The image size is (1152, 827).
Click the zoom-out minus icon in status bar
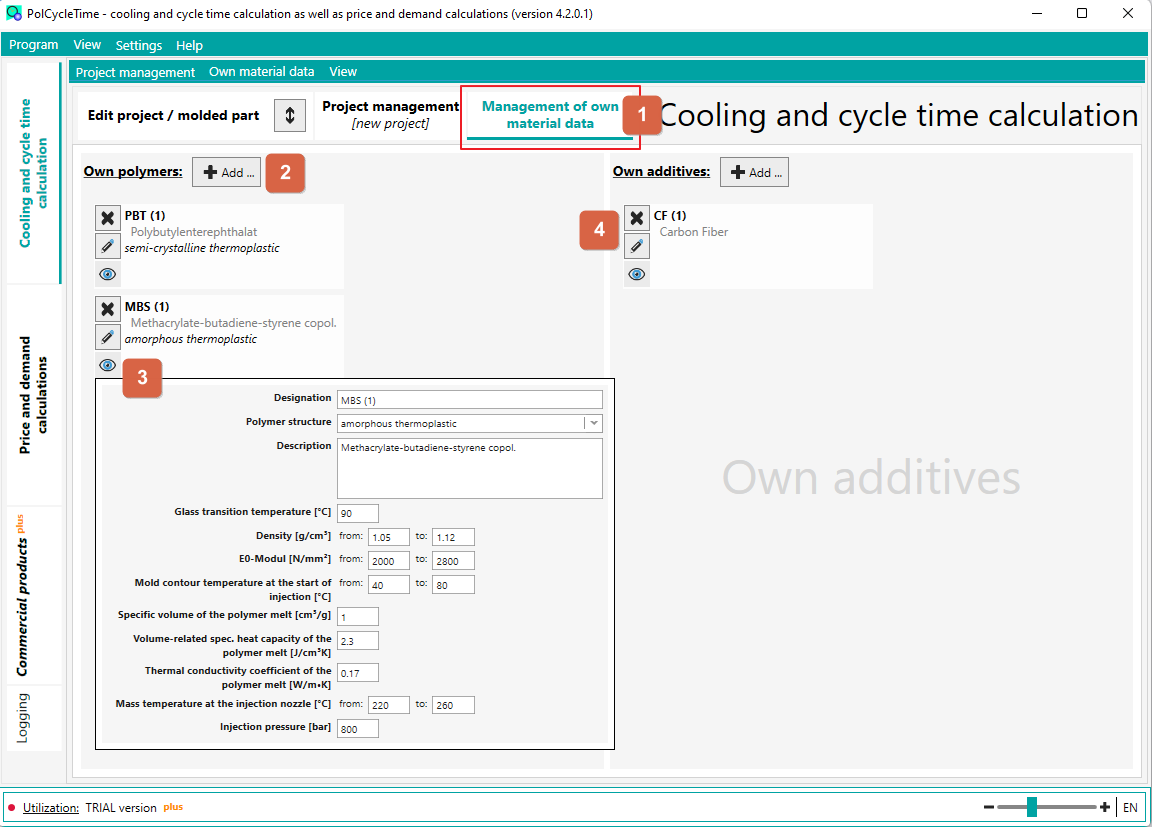tap(989, 807)
